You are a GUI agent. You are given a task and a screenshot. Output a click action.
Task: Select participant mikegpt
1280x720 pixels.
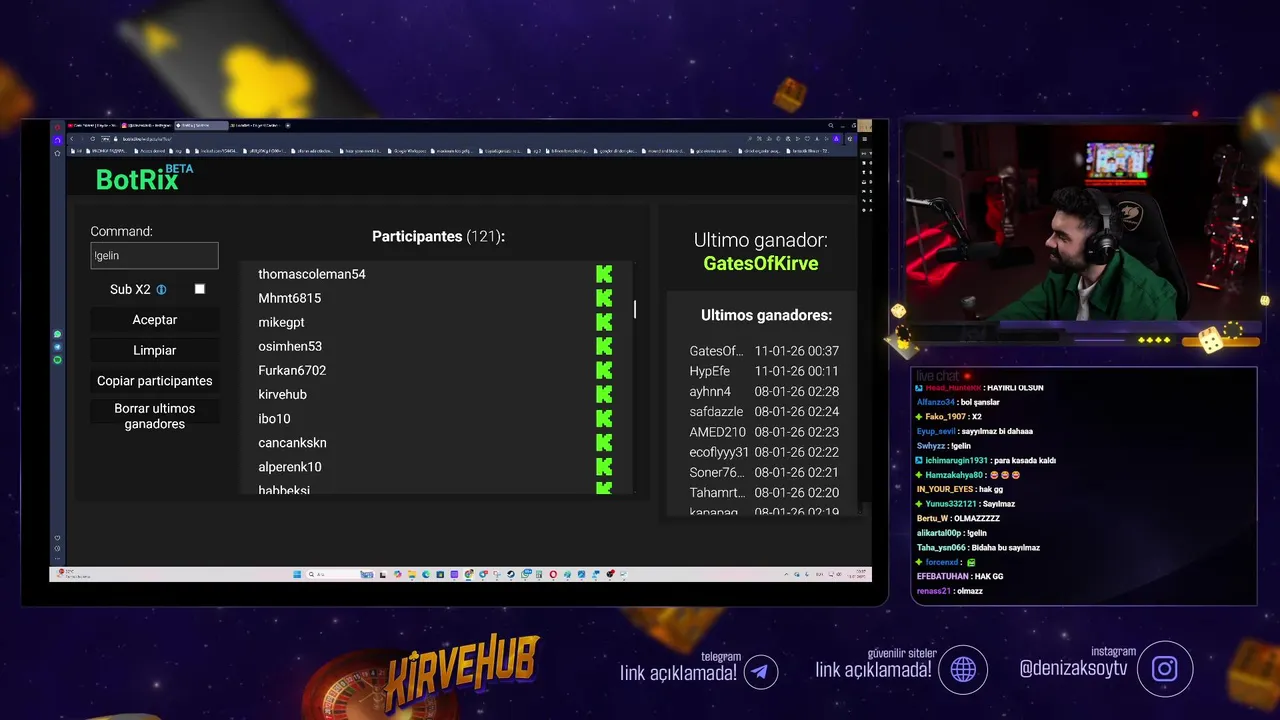(281, 322)
